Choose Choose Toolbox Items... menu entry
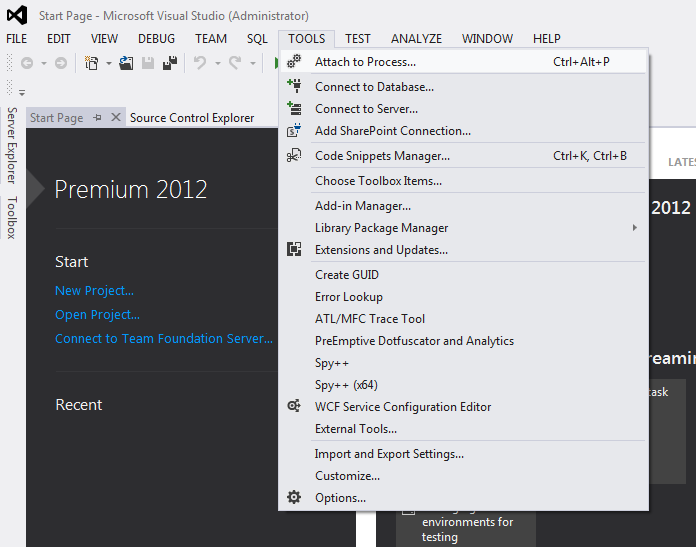 463,181
